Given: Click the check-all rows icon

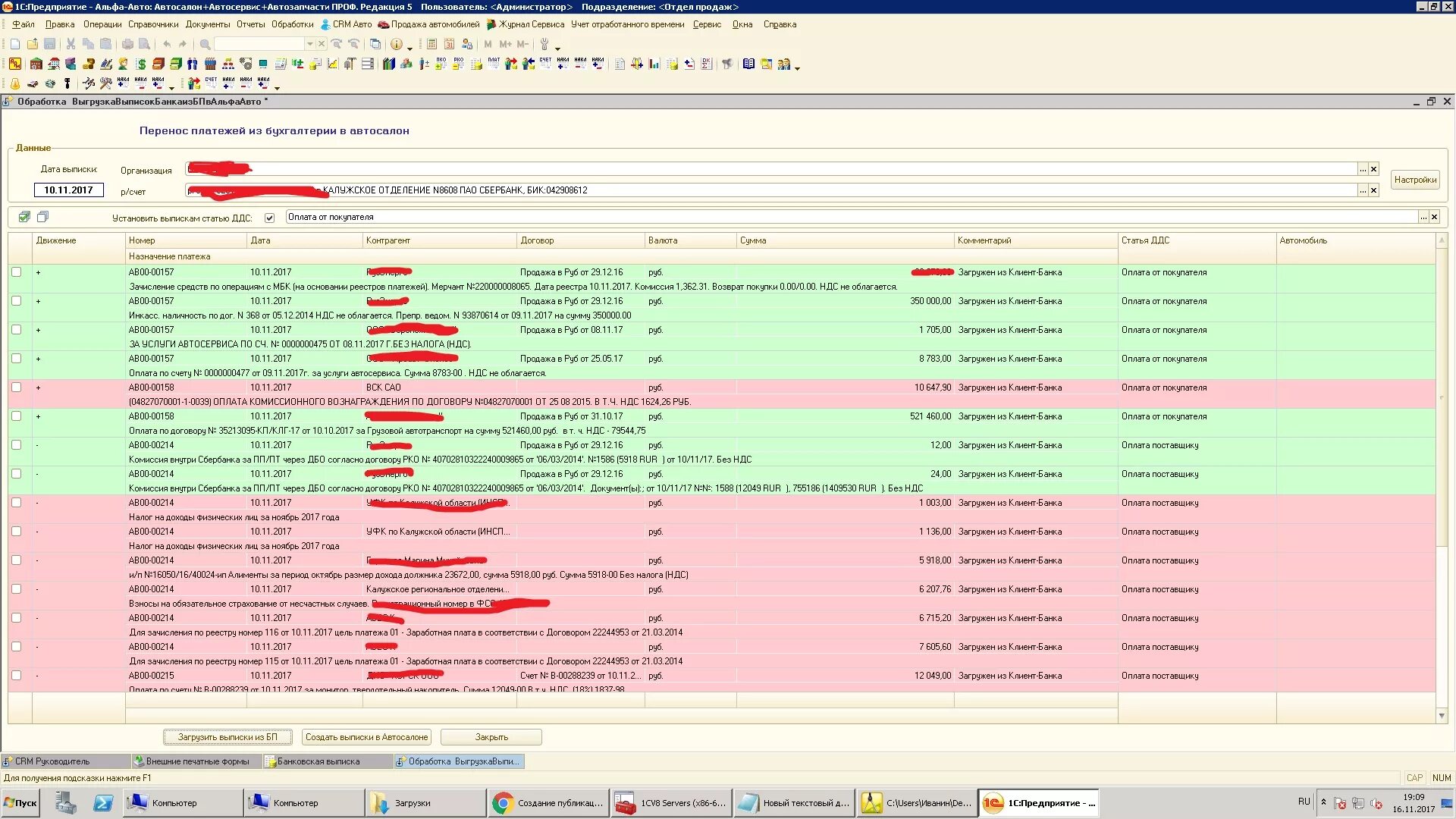Looking at the screenshot, I should coord(24,217).
